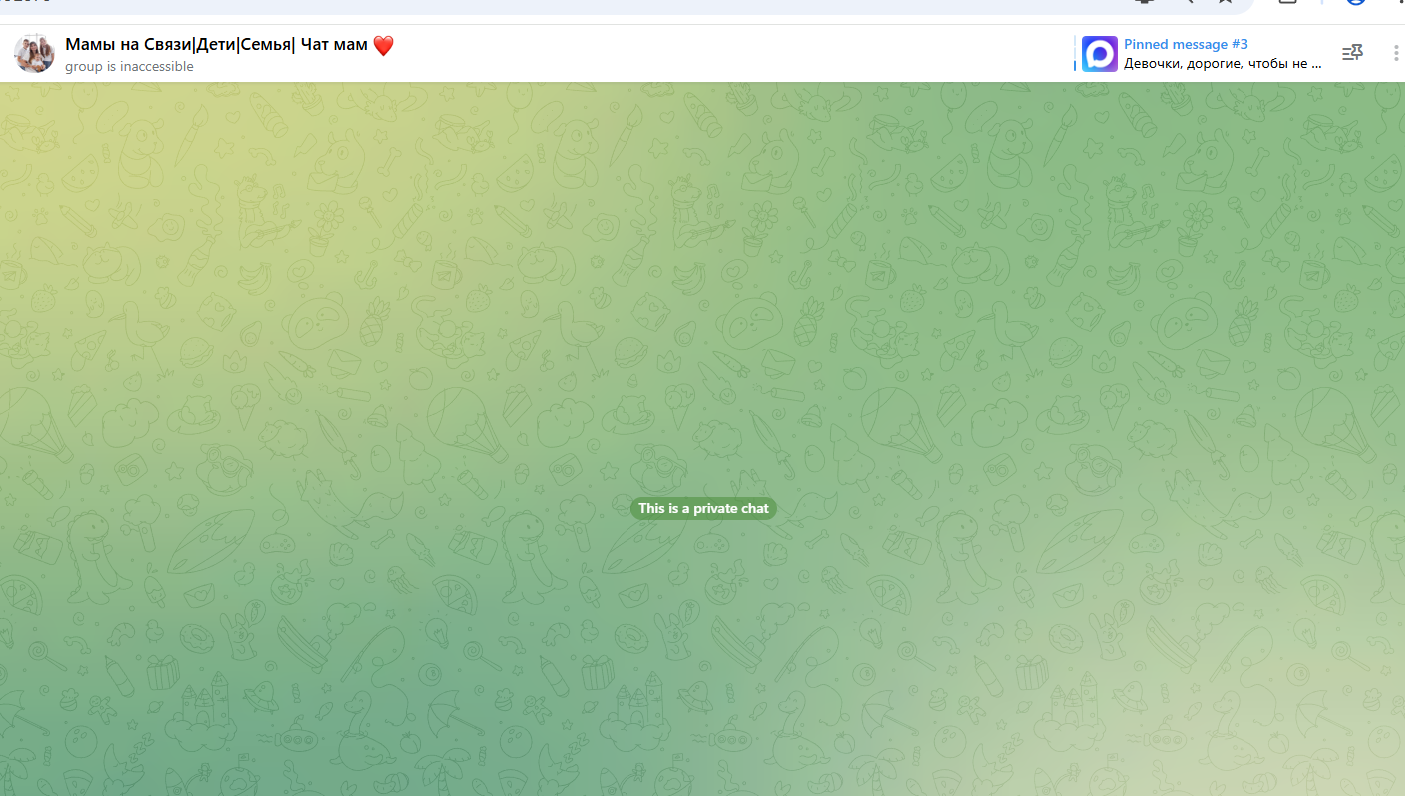Click the 'This is a private chat' badge
The height and width of the screenshot is (796, 1405).
point(703,508)
